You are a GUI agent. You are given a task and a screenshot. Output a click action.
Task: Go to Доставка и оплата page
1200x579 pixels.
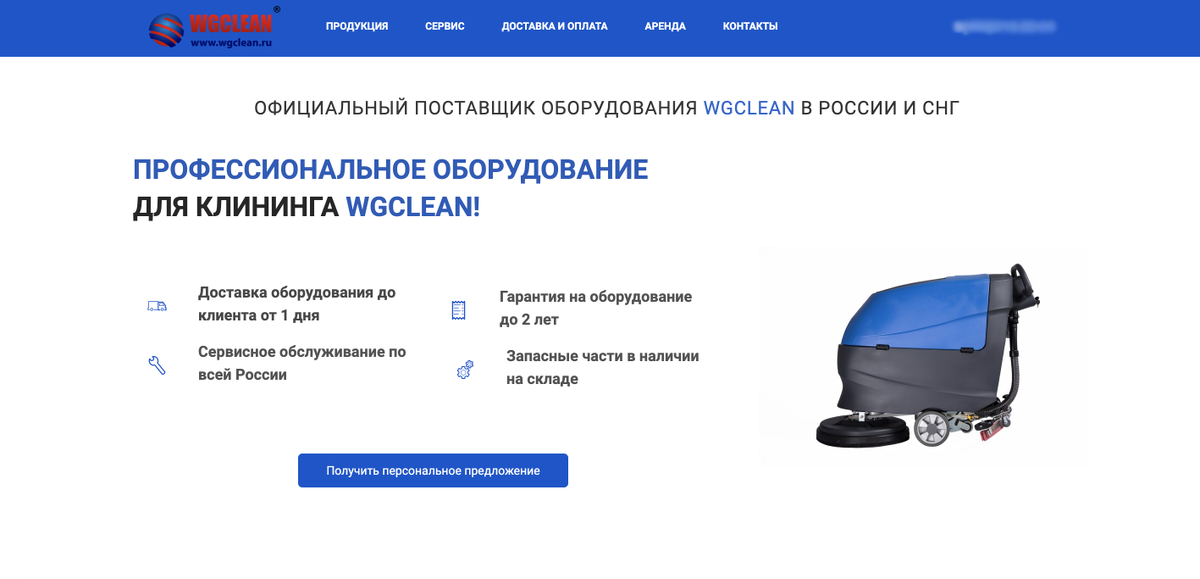point(555,26)
